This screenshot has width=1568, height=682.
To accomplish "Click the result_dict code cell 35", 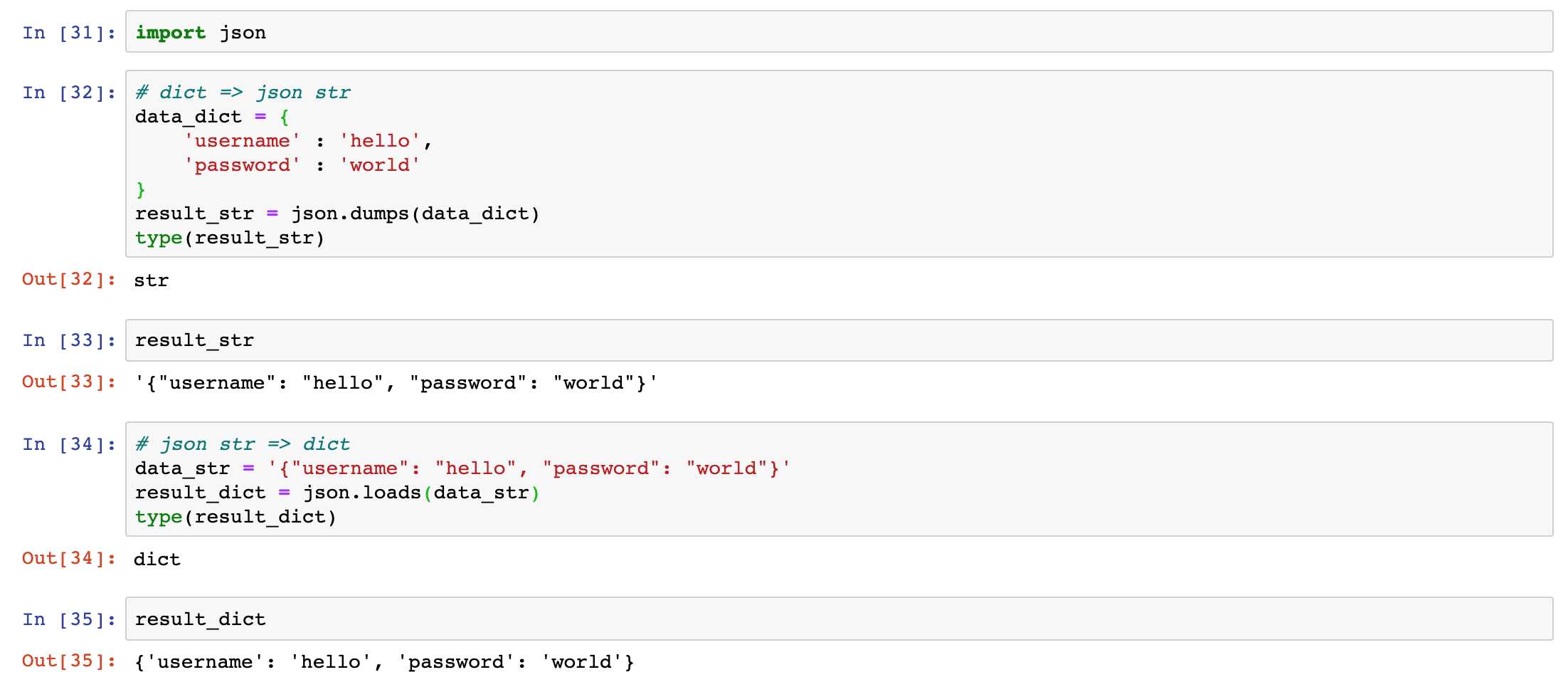I will 839,619.
